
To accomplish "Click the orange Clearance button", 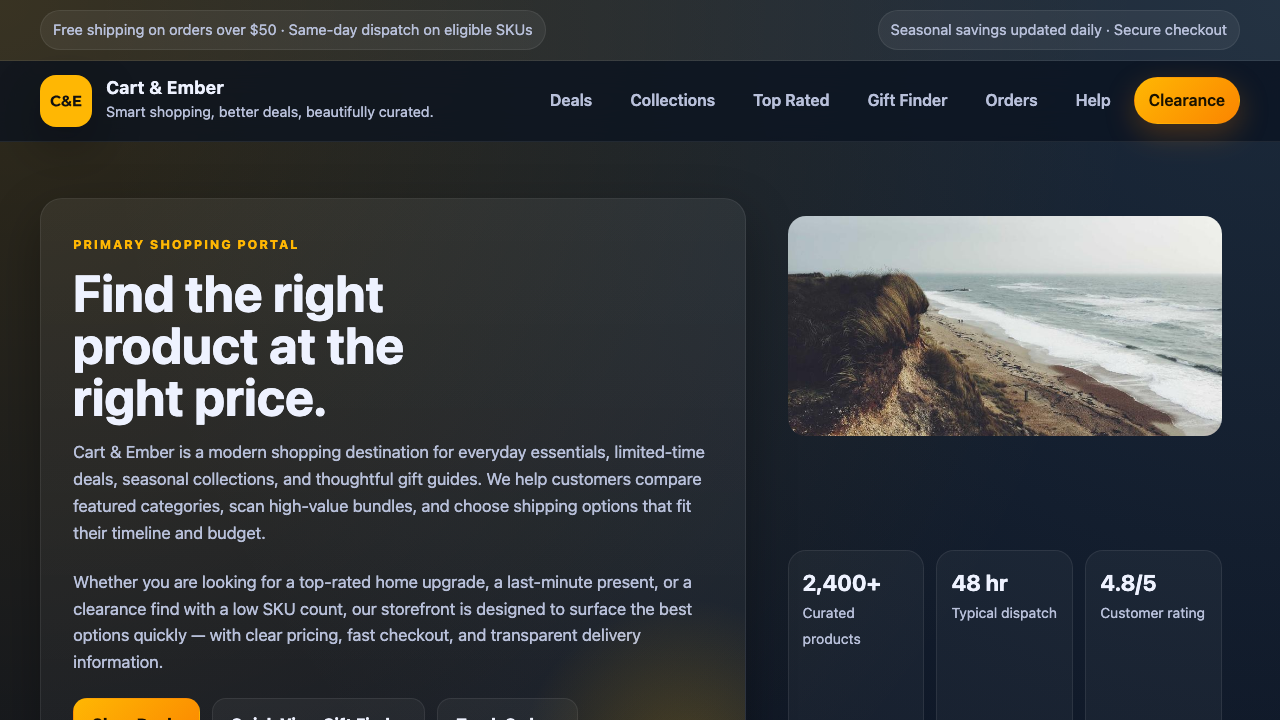I will [1187, 100].
